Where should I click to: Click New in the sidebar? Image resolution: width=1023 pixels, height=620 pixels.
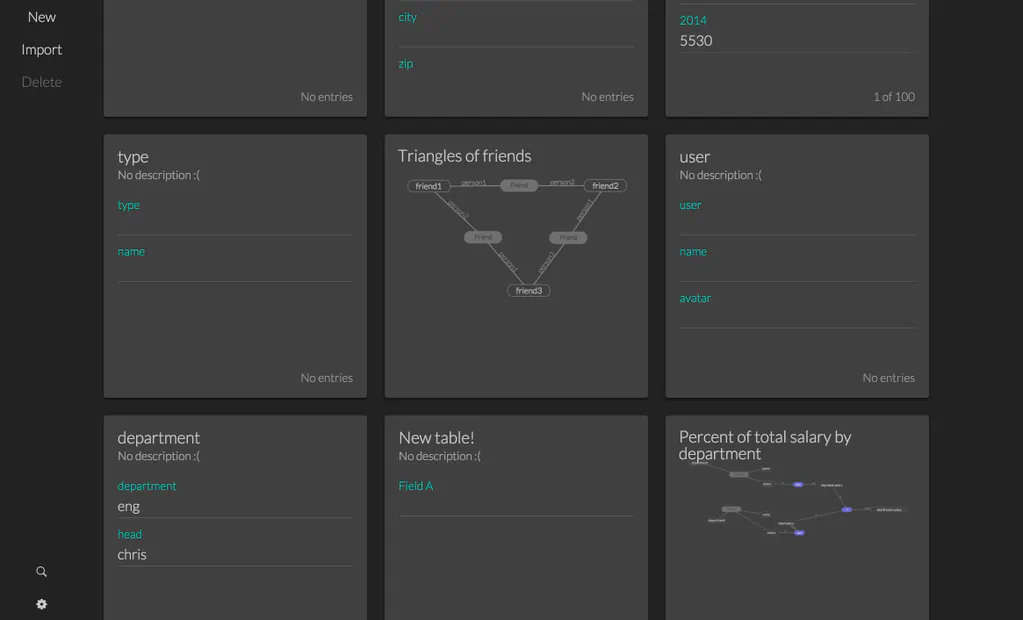click(42, 17)
